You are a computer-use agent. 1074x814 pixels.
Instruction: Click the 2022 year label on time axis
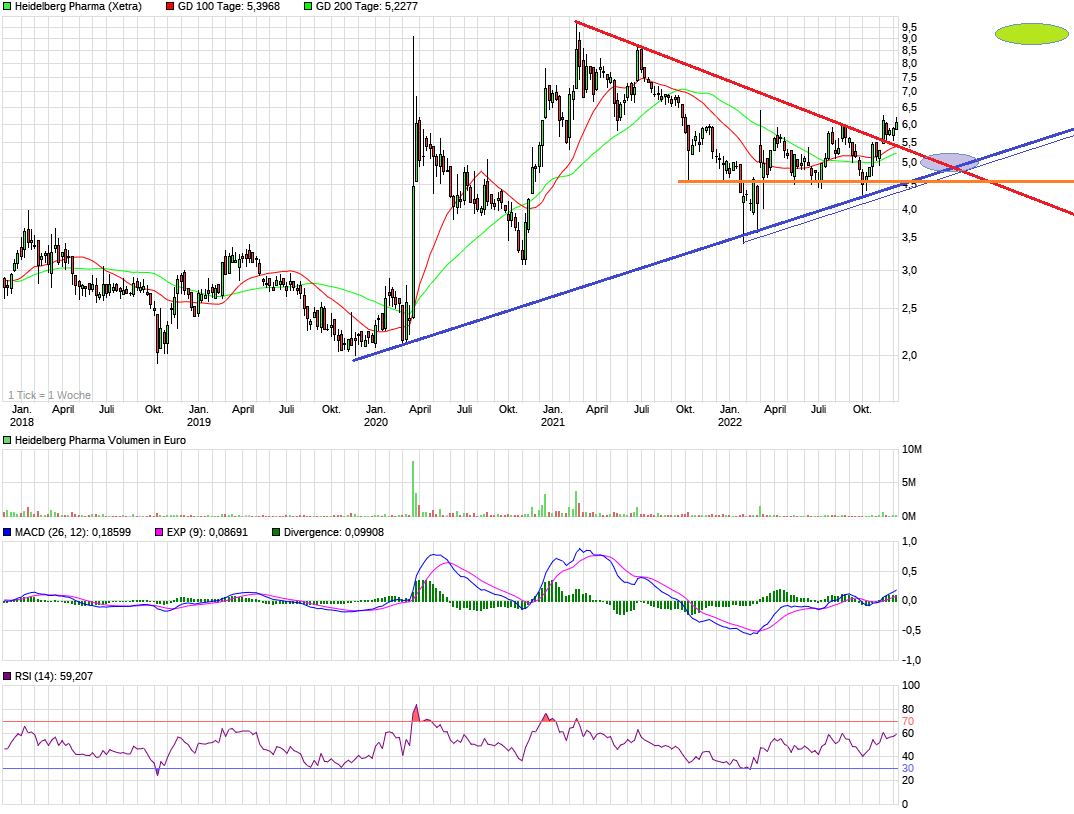point(729,422)
